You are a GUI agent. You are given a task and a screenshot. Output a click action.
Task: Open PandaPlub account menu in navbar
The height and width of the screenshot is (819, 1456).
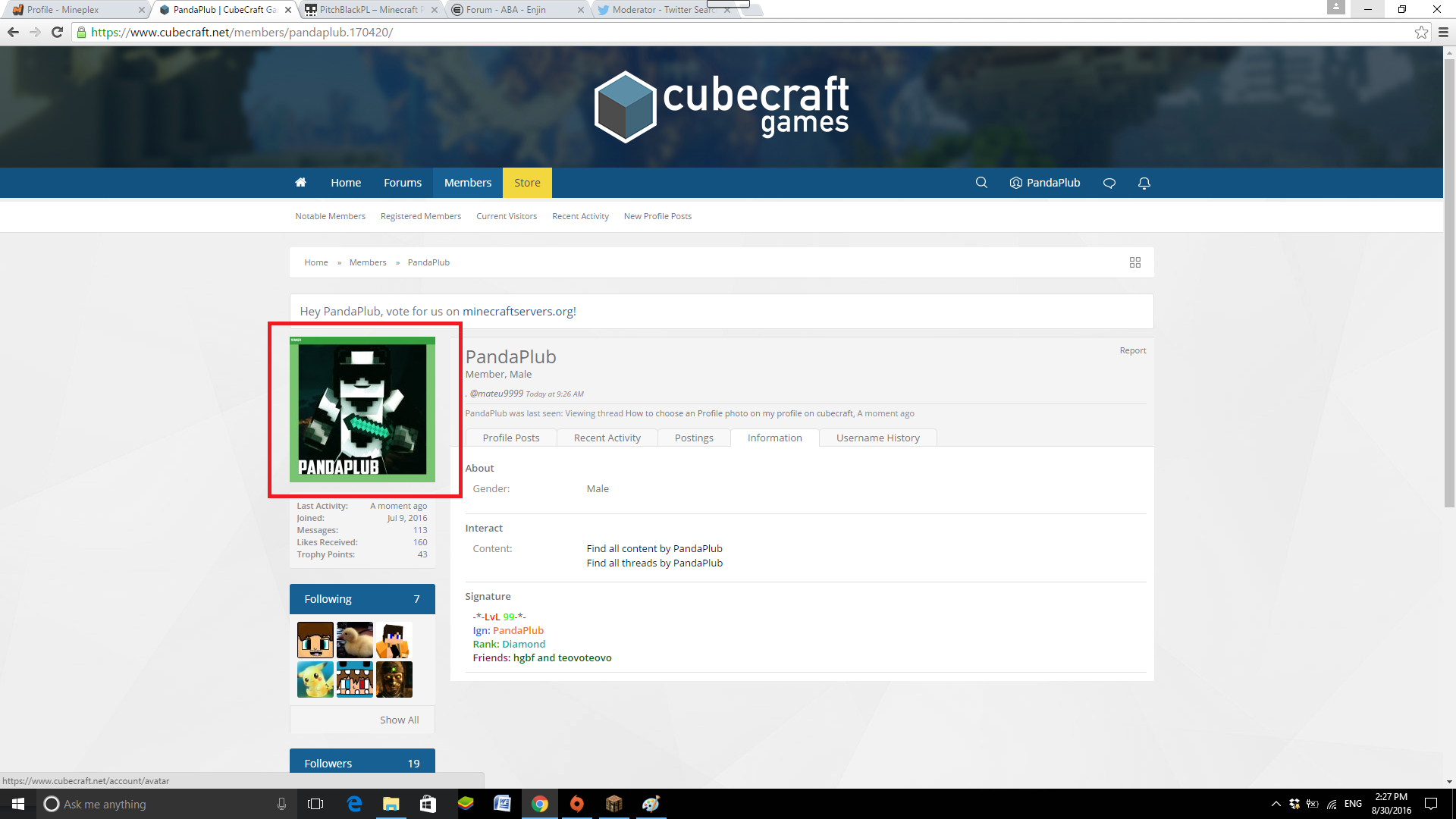pos(1045,183)
